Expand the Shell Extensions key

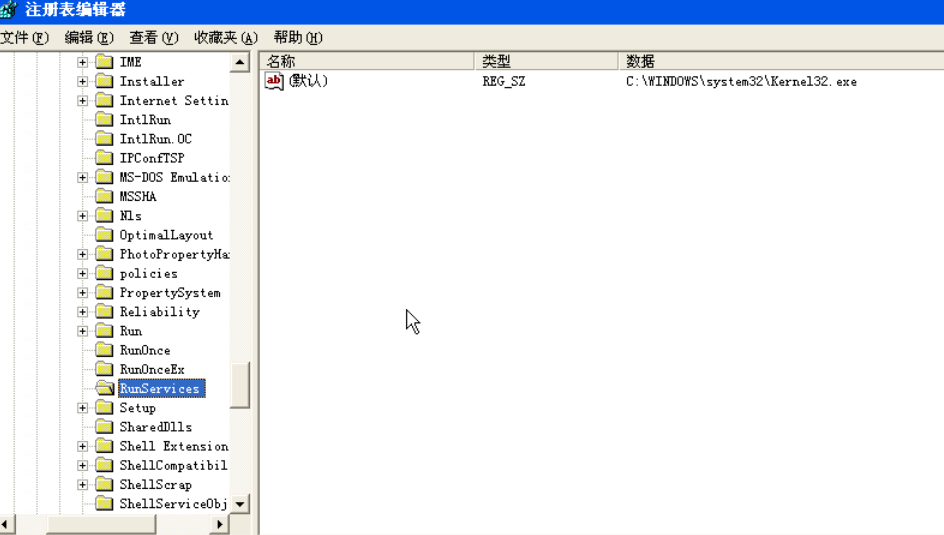tap(82, 447)
